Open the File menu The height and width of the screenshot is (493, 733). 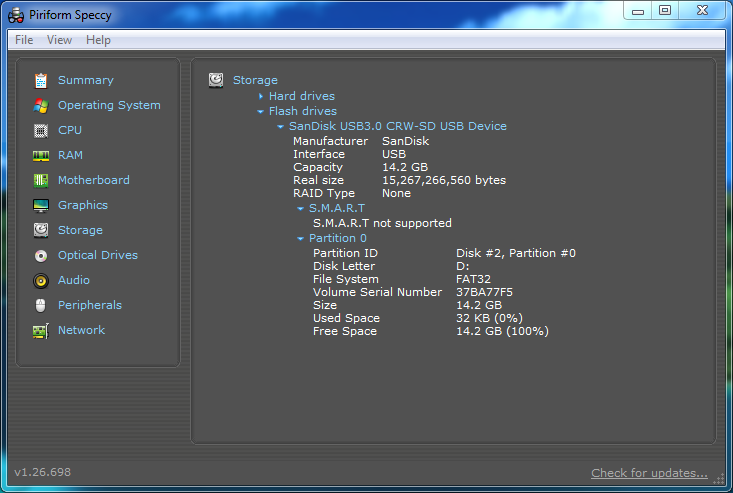pos(24,40)
